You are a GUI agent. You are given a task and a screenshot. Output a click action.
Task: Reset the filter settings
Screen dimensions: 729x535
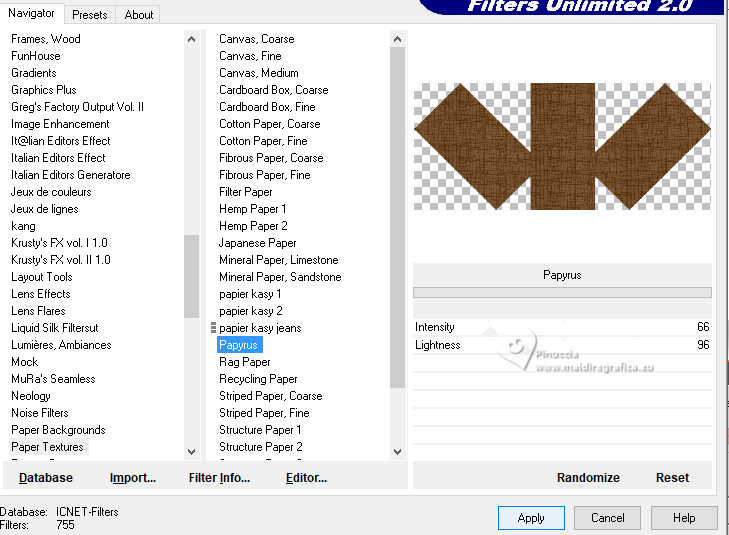672,477
